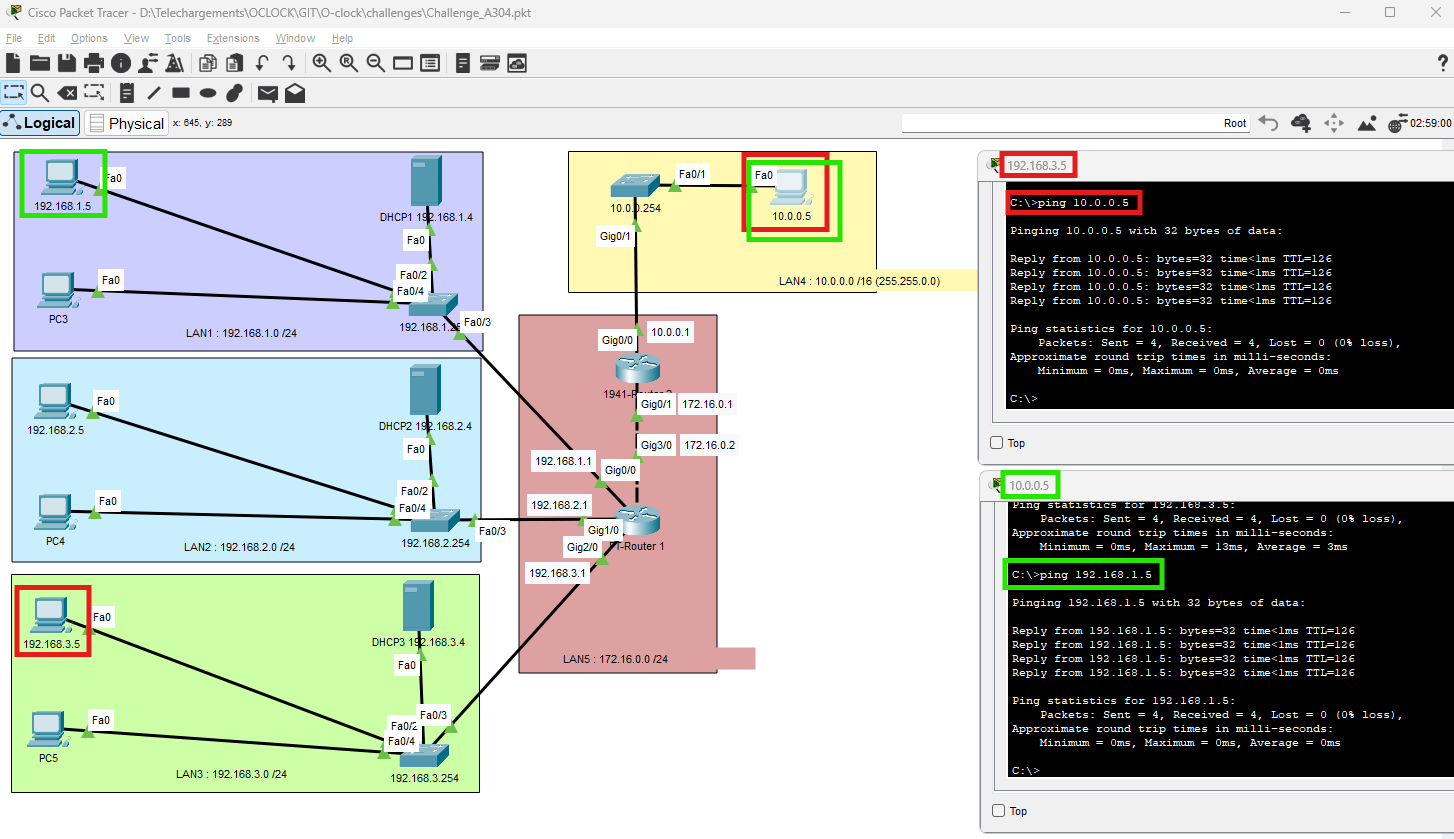Screen dimensions: 1454x839
Task: Add a complex PDU with open envelope
Action: [295, 93]
